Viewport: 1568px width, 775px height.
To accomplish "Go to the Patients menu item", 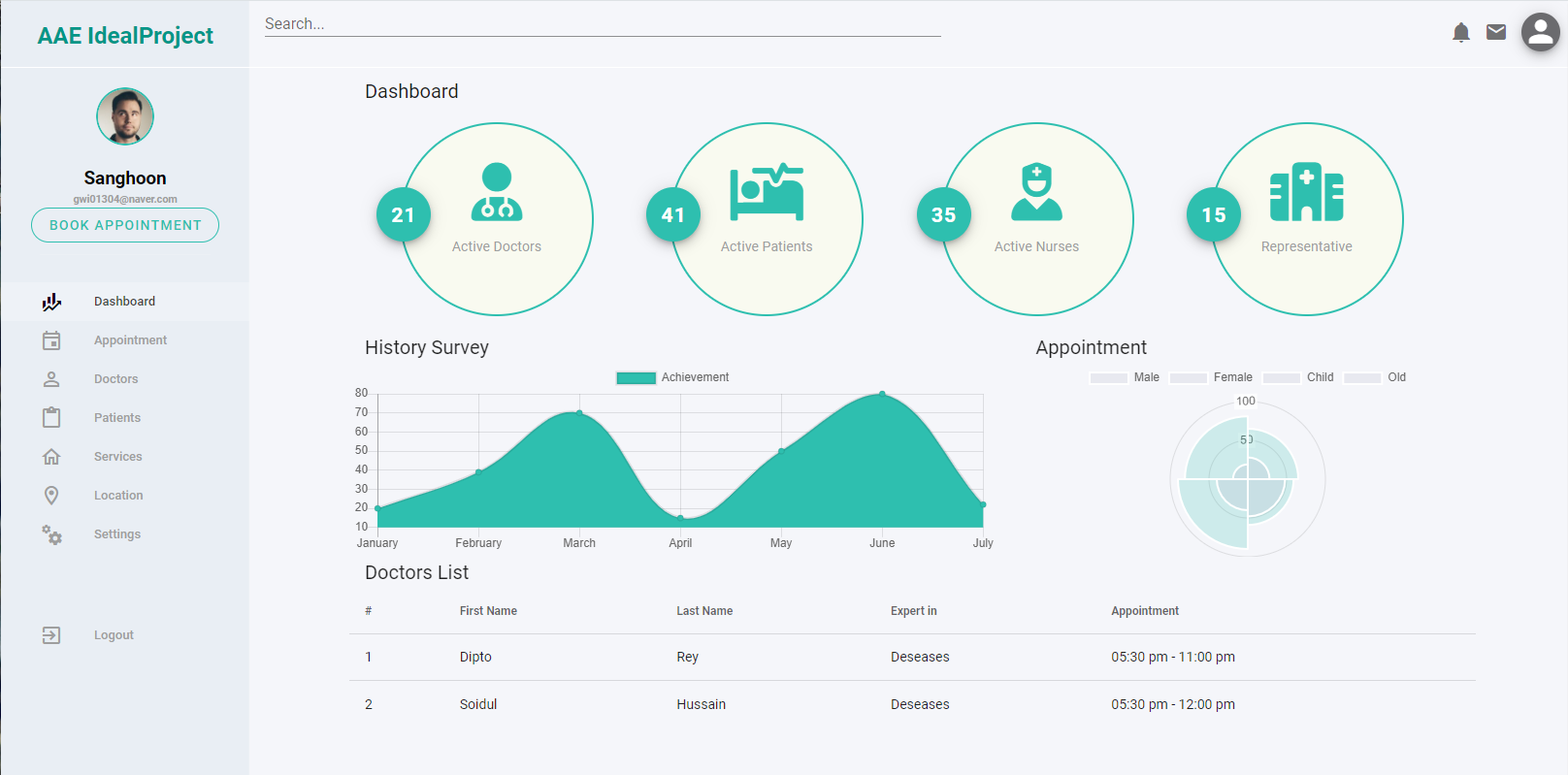I will point(124,418).
